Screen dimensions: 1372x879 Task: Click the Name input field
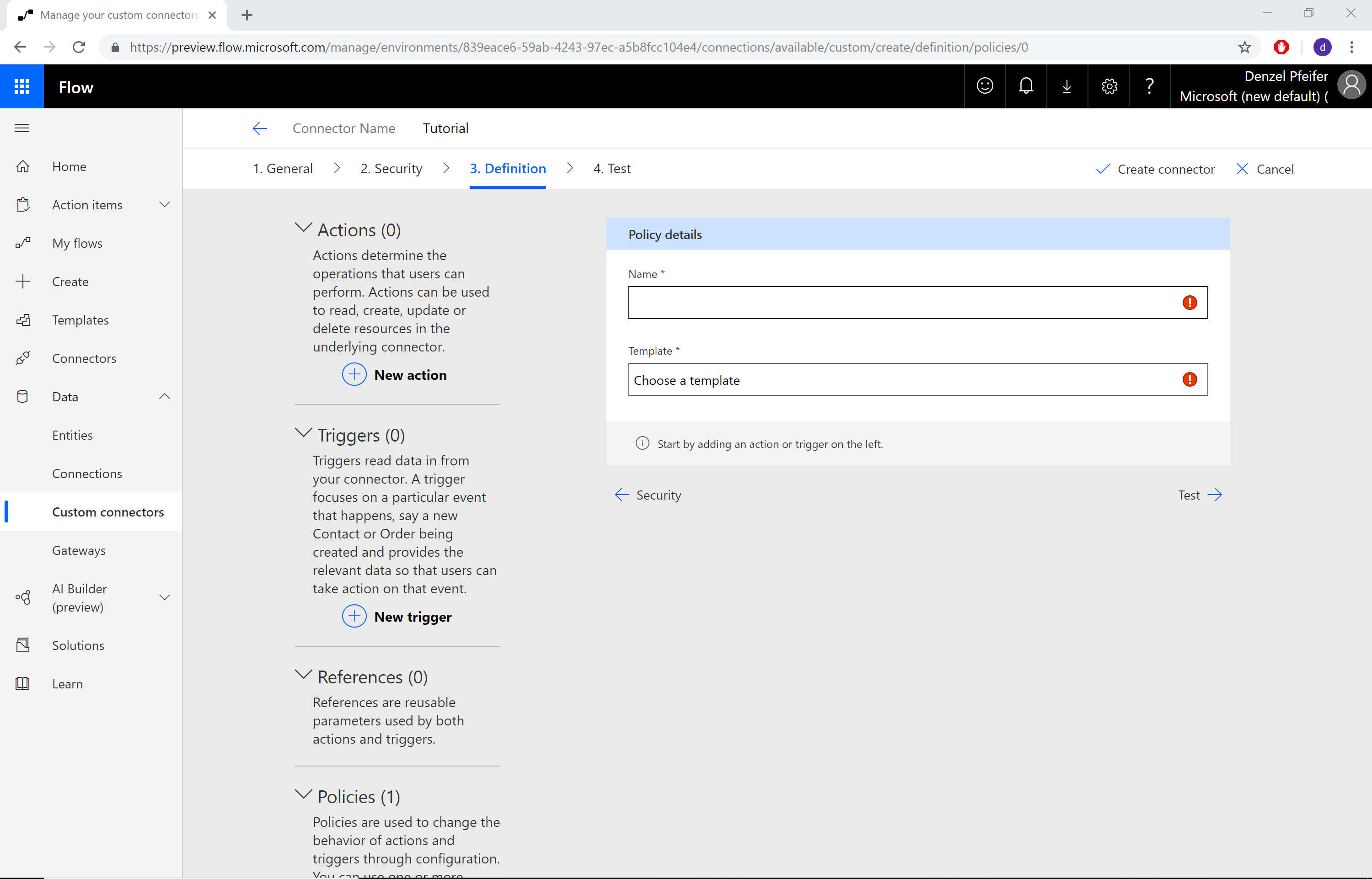coord(917,302)
